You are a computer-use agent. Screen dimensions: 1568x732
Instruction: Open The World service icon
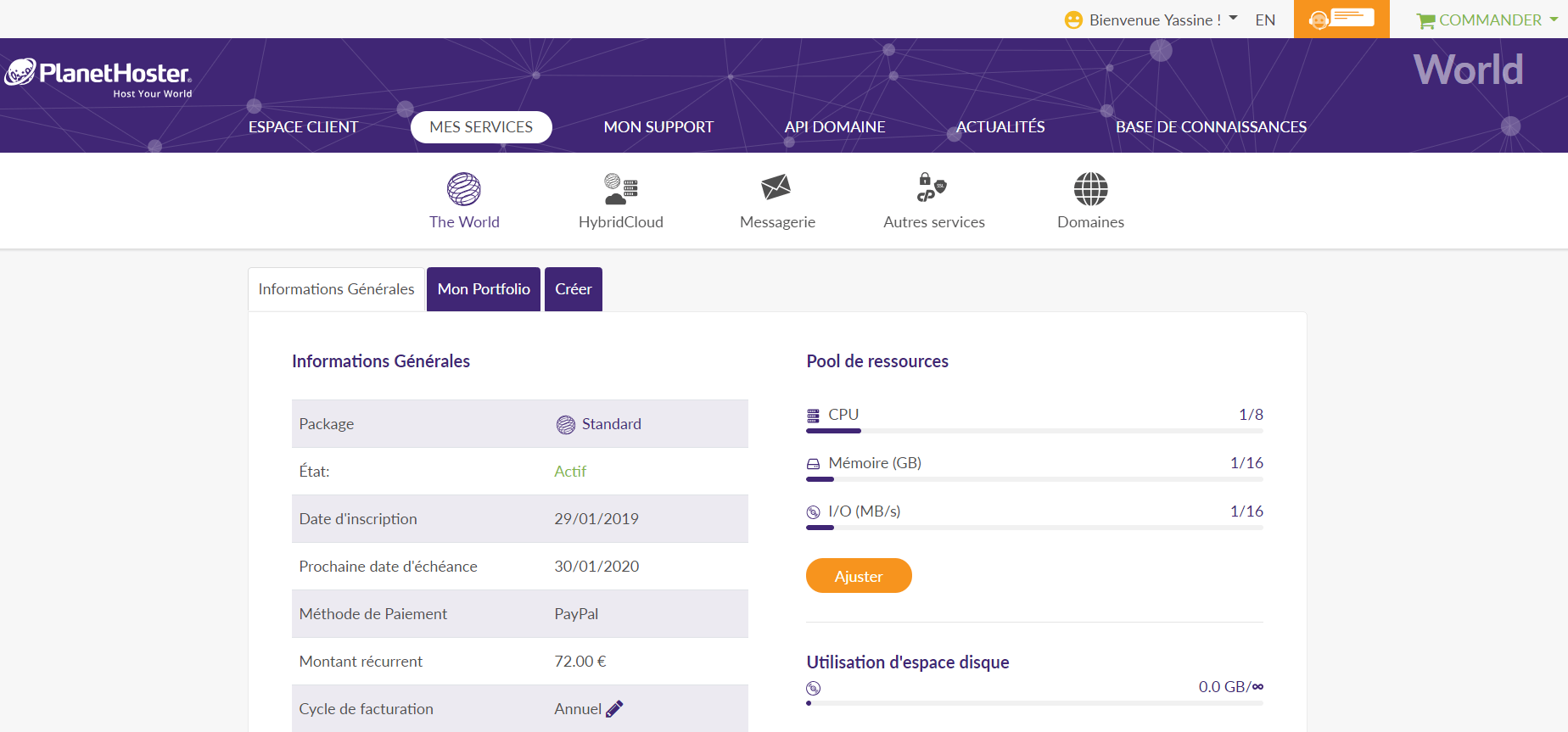464,189
